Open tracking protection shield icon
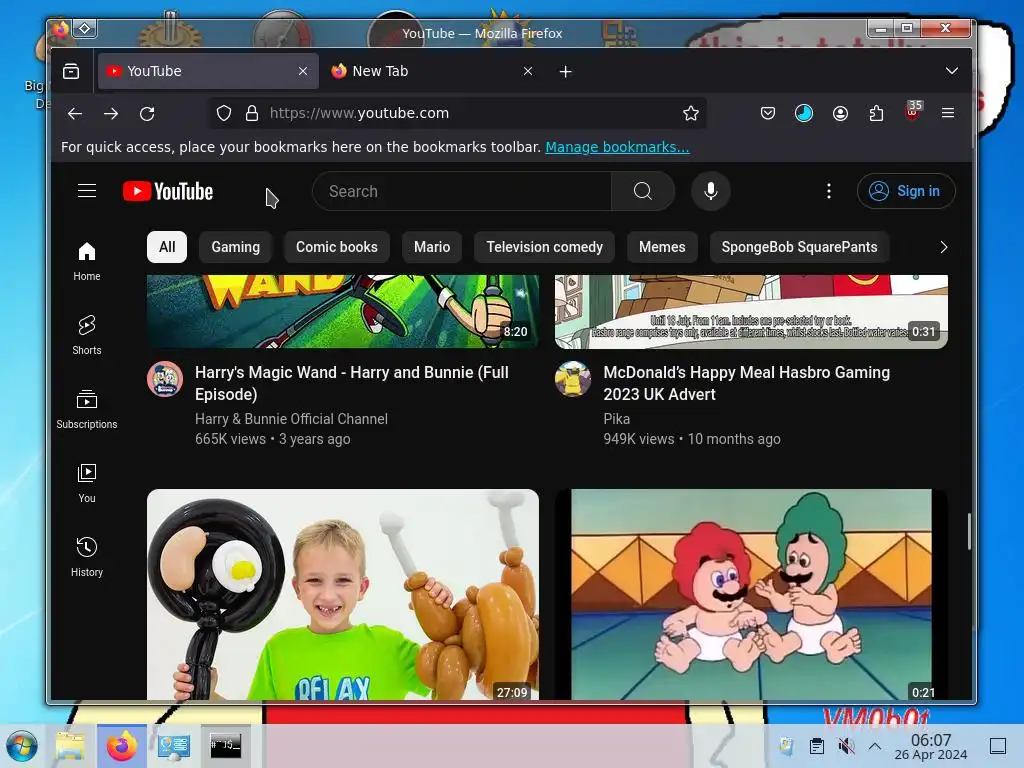Screen dimensions: 1024x768 [x=224, y=114]
